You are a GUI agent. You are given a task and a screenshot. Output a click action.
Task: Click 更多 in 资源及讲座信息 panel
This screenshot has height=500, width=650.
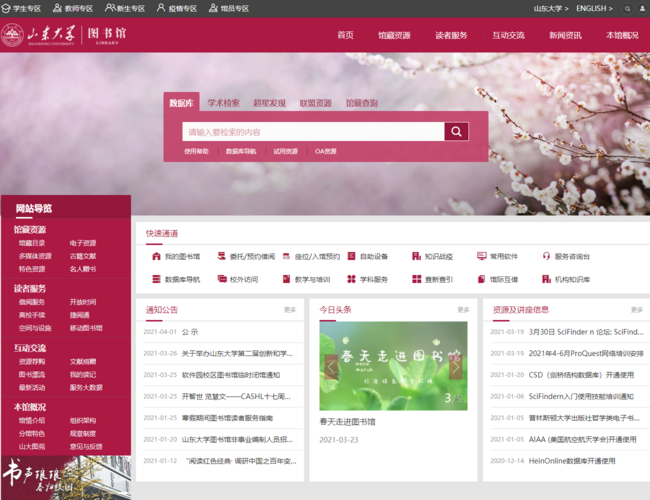[637, 310]
